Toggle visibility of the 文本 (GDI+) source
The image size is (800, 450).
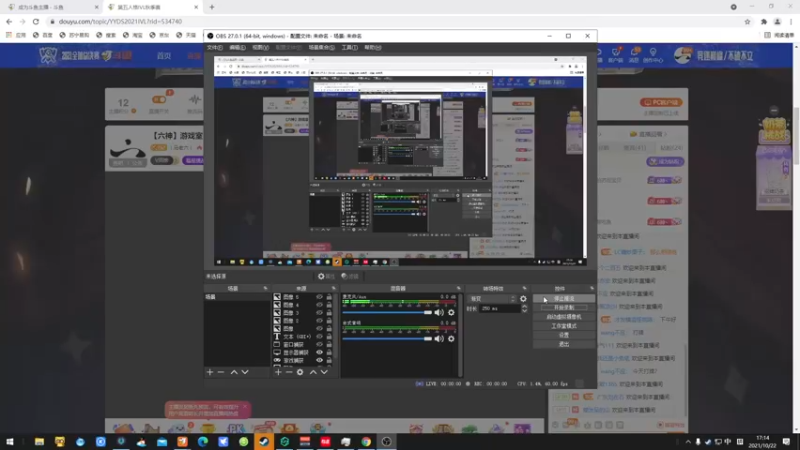(x=319, y=336)
